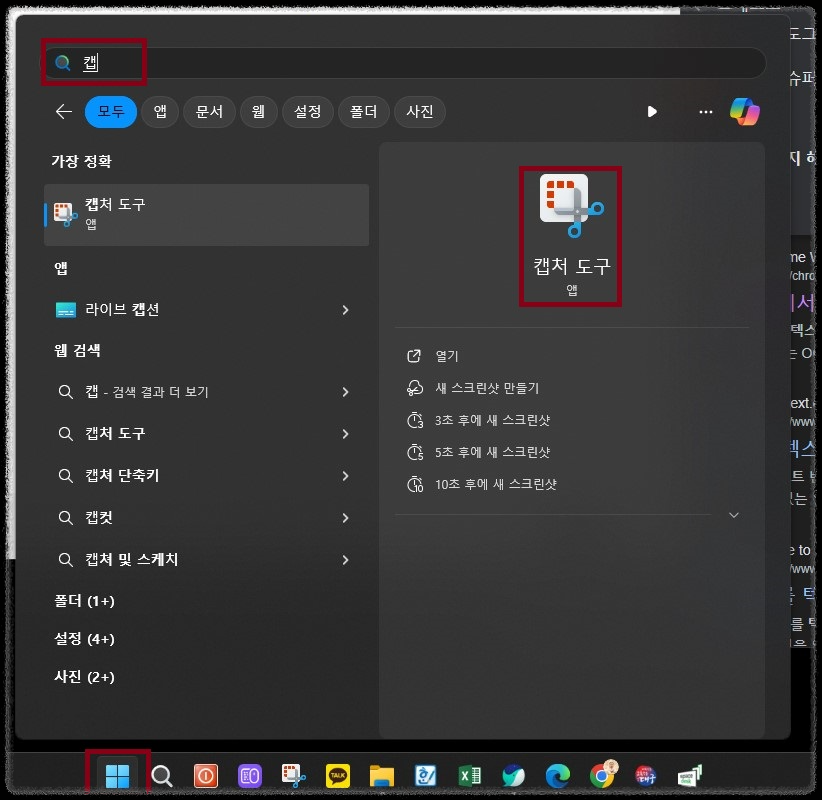Screen dimensions: 822x800
Task: Launch Excel from the taskbar
Action: click(x=468, y=775)
